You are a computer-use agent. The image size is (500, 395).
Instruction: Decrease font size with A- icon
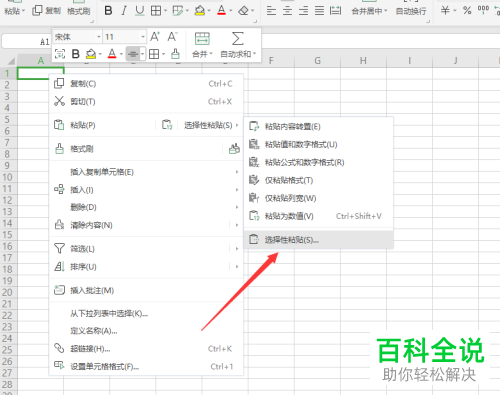tap(172, 36)
